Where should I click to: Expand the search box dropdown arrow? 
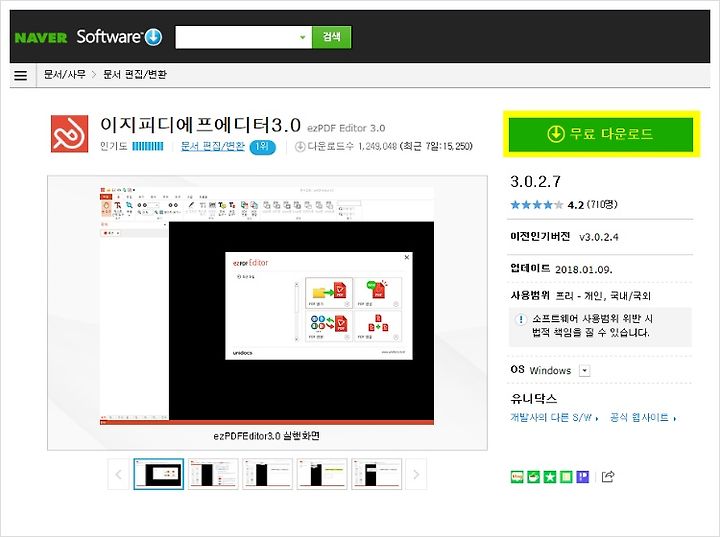tap(303, 37)
